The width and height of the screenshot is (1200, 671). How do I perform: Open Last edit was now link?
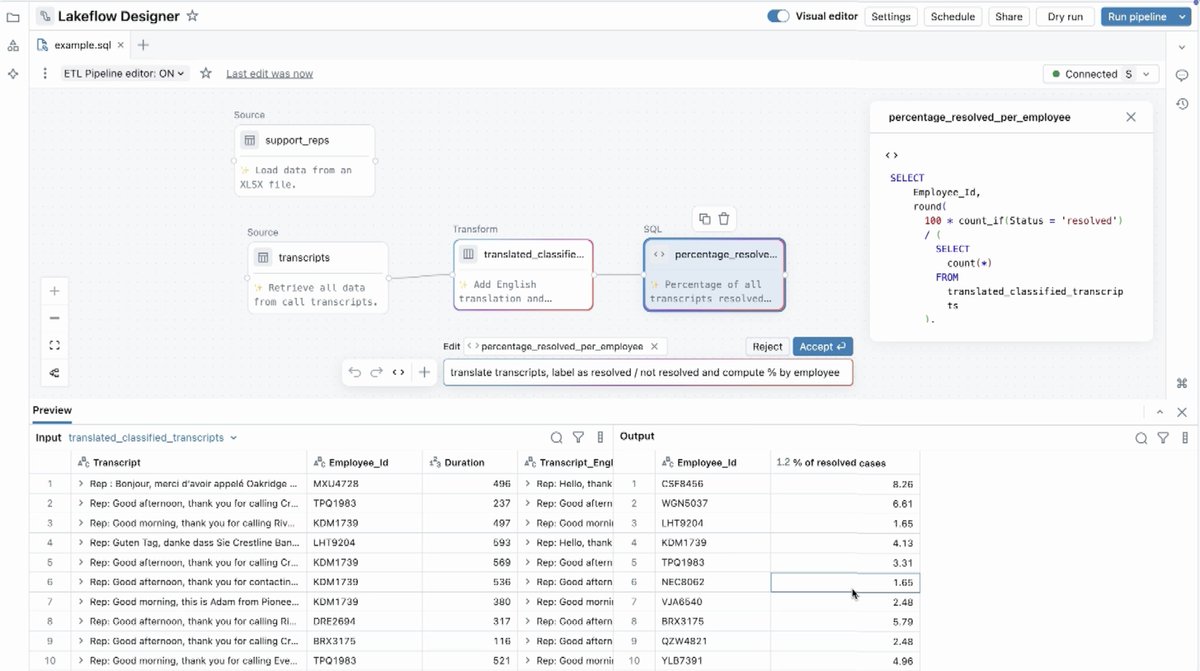tap(269, 74)
